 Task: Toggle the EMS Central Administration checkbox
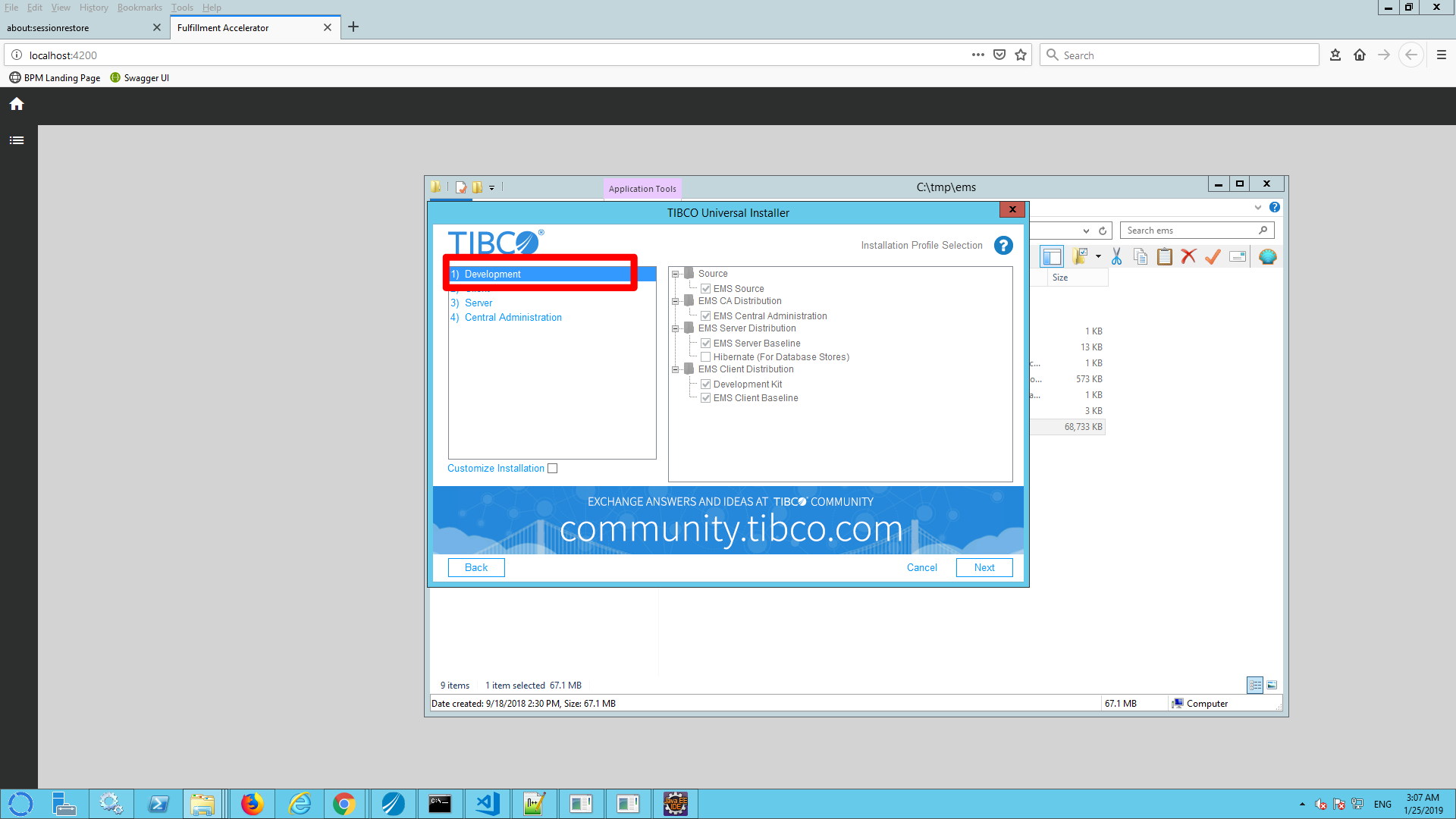706,316
